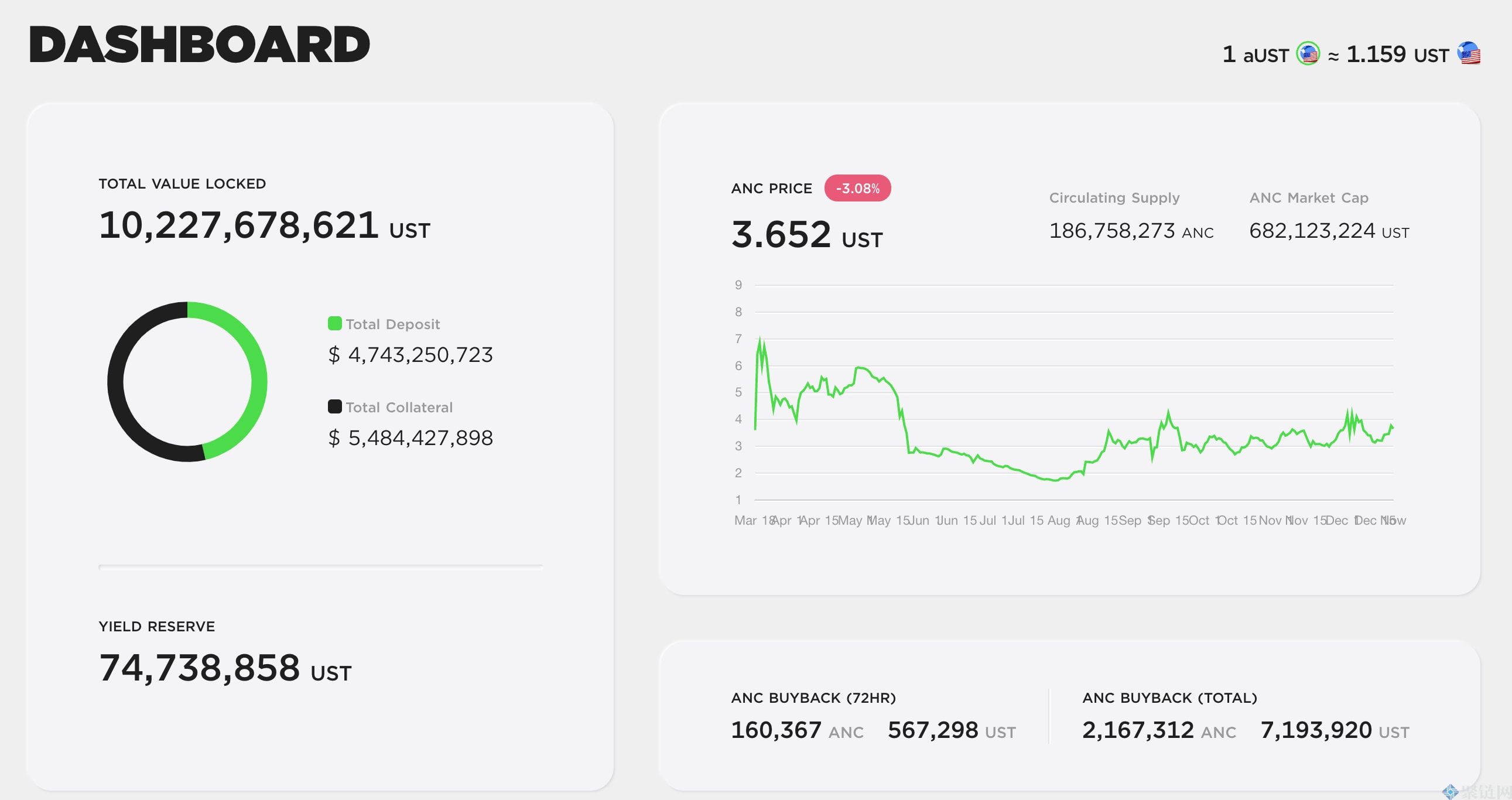Click the 3.652 UST price value
This screenshot has height=800, width=1512.
pyautogui.click(x=806, y=235)
